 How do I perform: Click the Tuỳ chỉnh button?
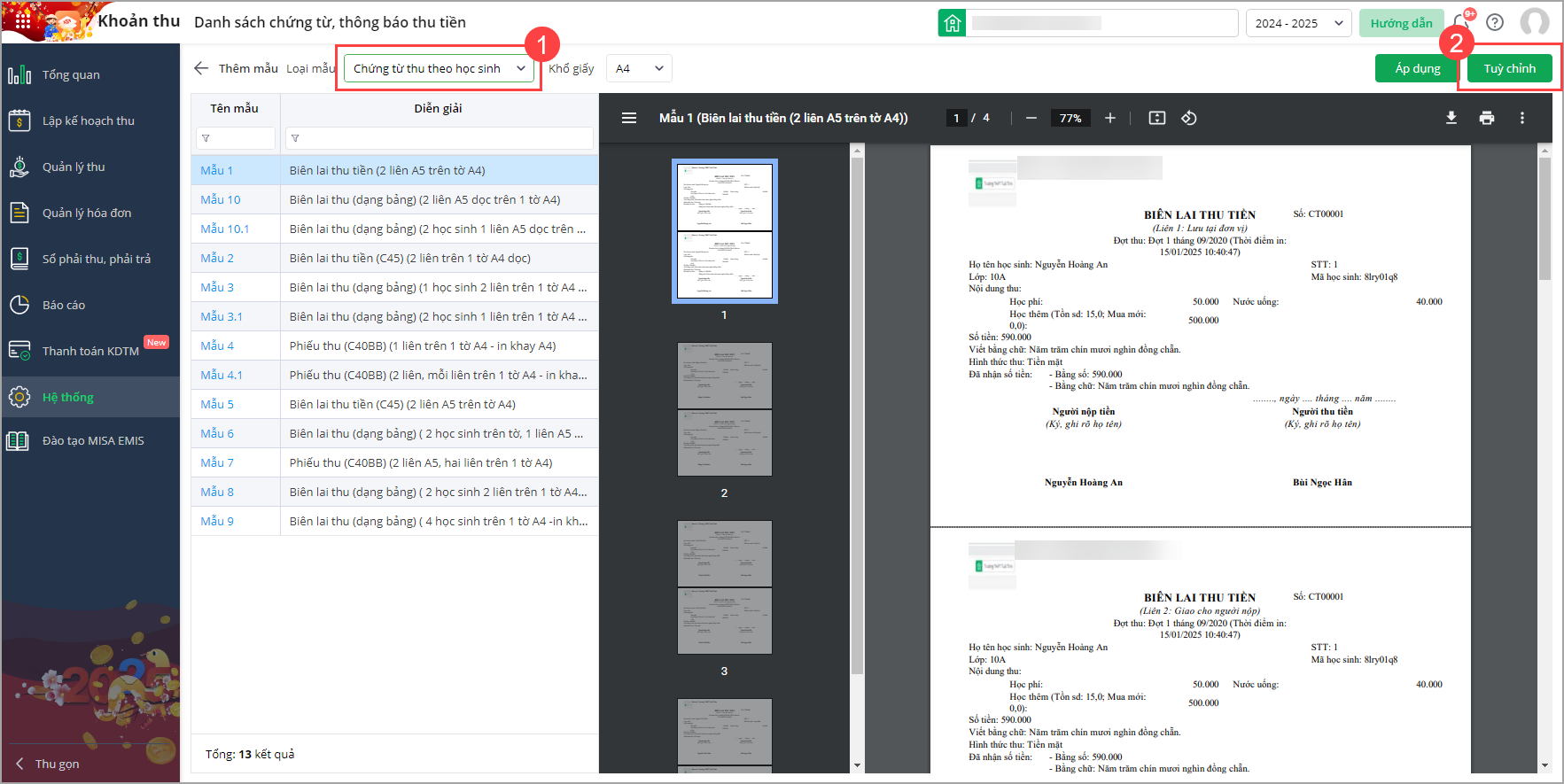1510,68
